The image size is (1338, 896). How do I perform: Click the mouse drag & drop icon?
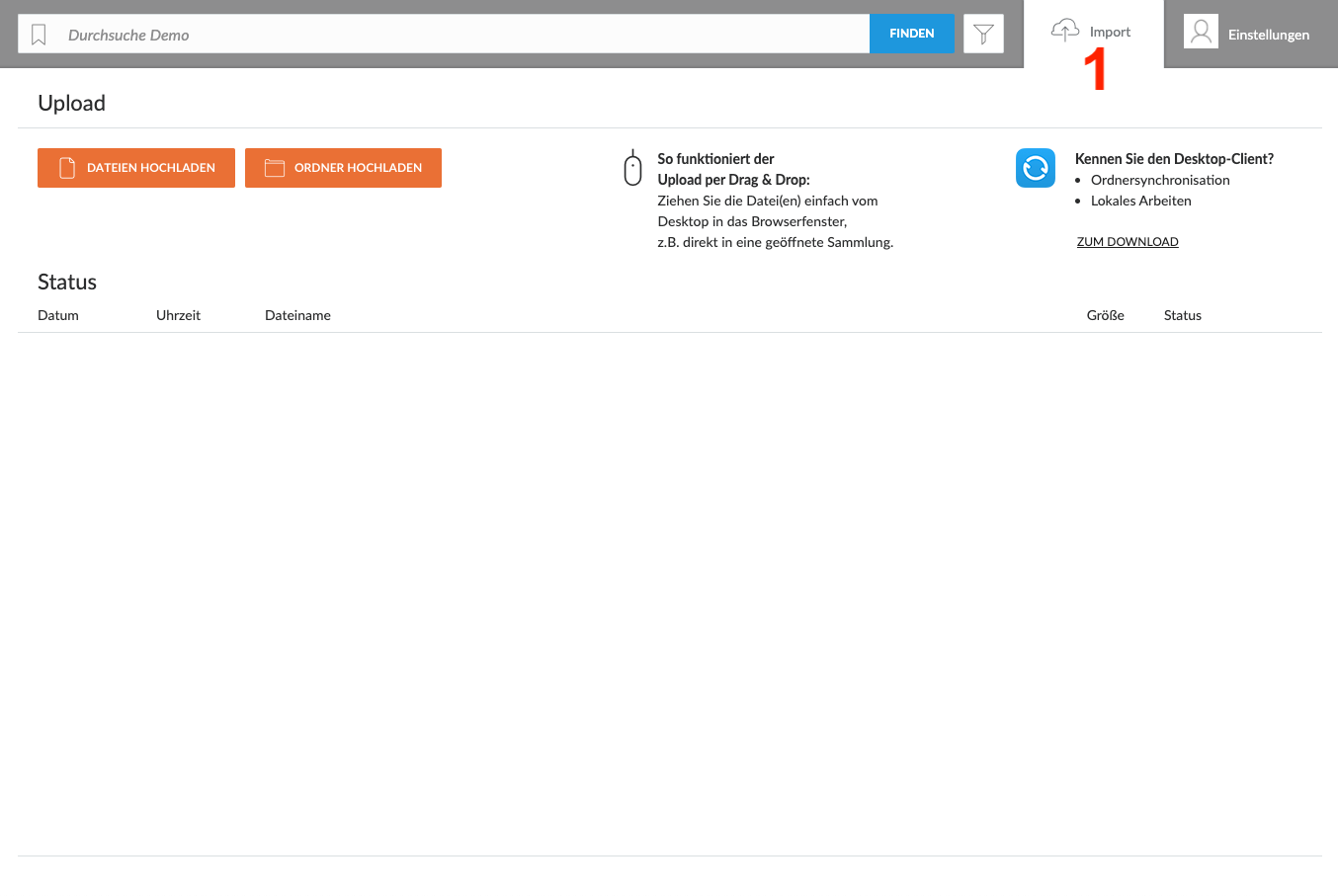pyautogui.click(x=632, y=168)
